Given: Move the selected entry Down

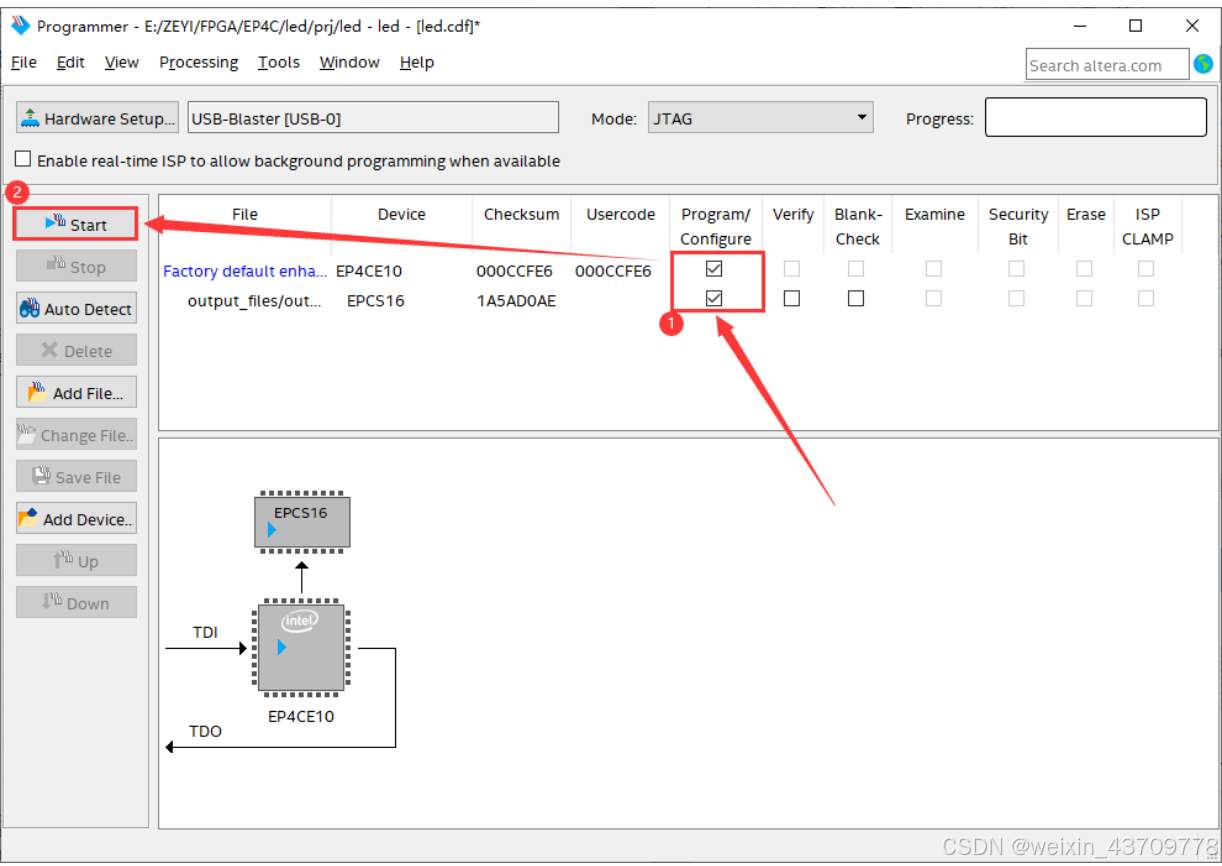Looking at the screenshot, I should tap(76, 603).
